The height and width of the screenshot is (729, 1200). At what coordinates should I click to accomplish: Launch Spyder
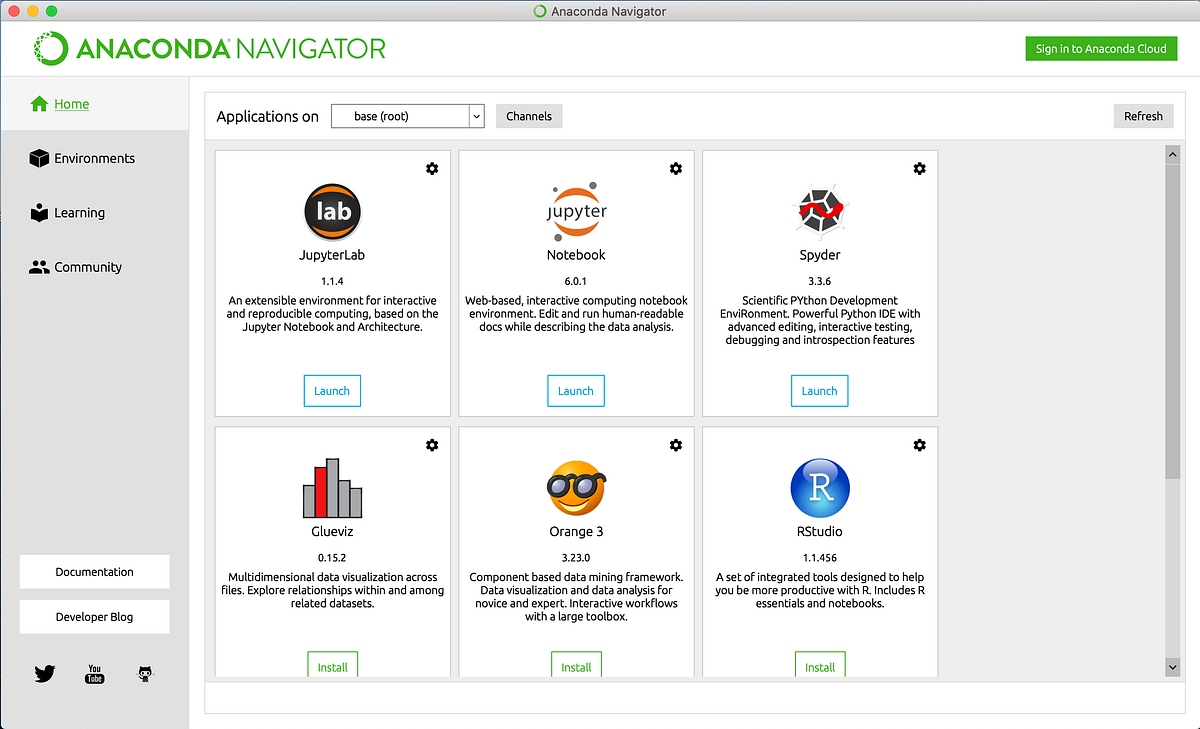pyautogui.click(x=820, y=391)
